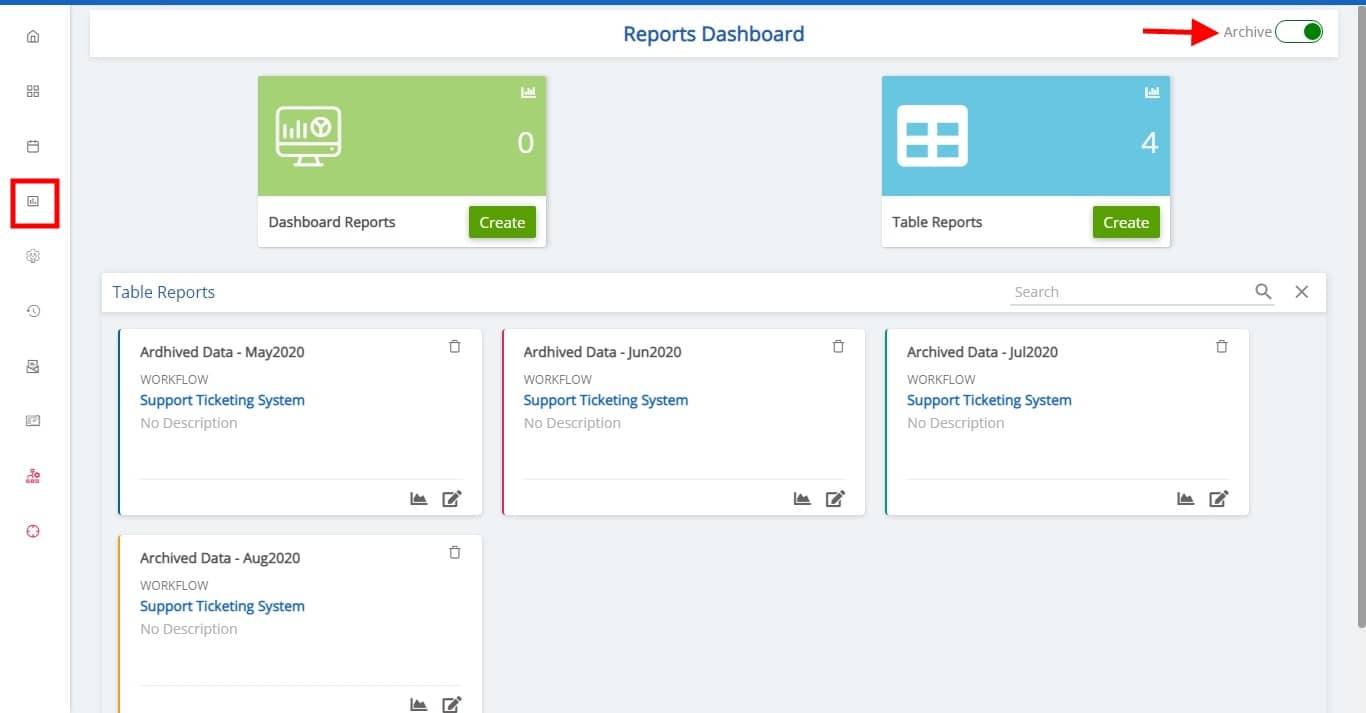Click chart icon on blue Table Reports tile
The height and width of the screenshot is (713, 1366).
tap(1152, 92)
